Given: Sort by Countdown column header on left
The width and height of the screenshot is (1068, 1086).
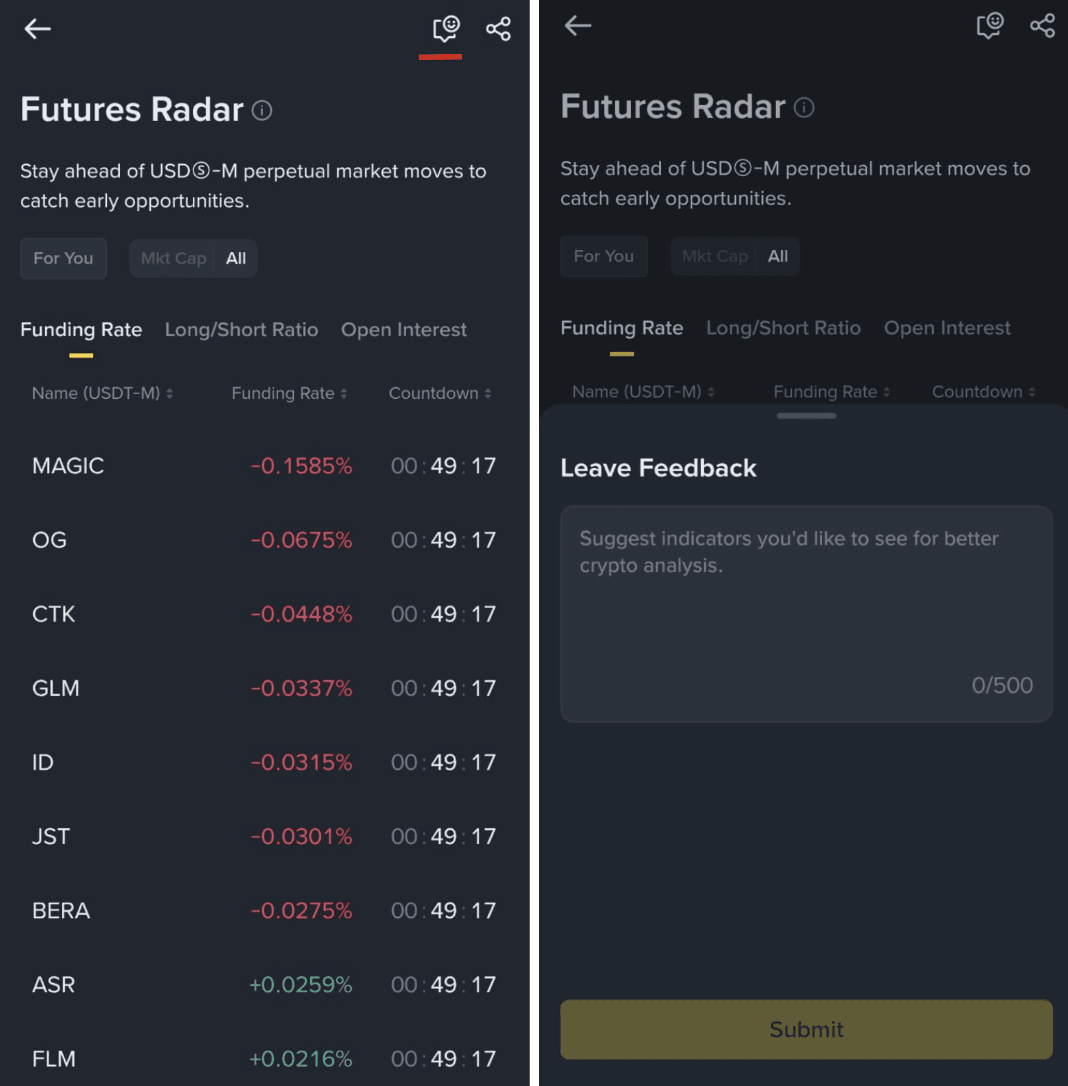Looking at the screenshot, I should click(440, 393).
